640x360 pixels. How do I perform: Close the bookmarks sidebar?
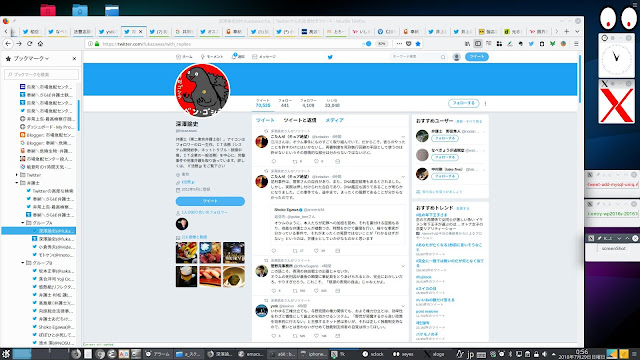pos(74,58)
